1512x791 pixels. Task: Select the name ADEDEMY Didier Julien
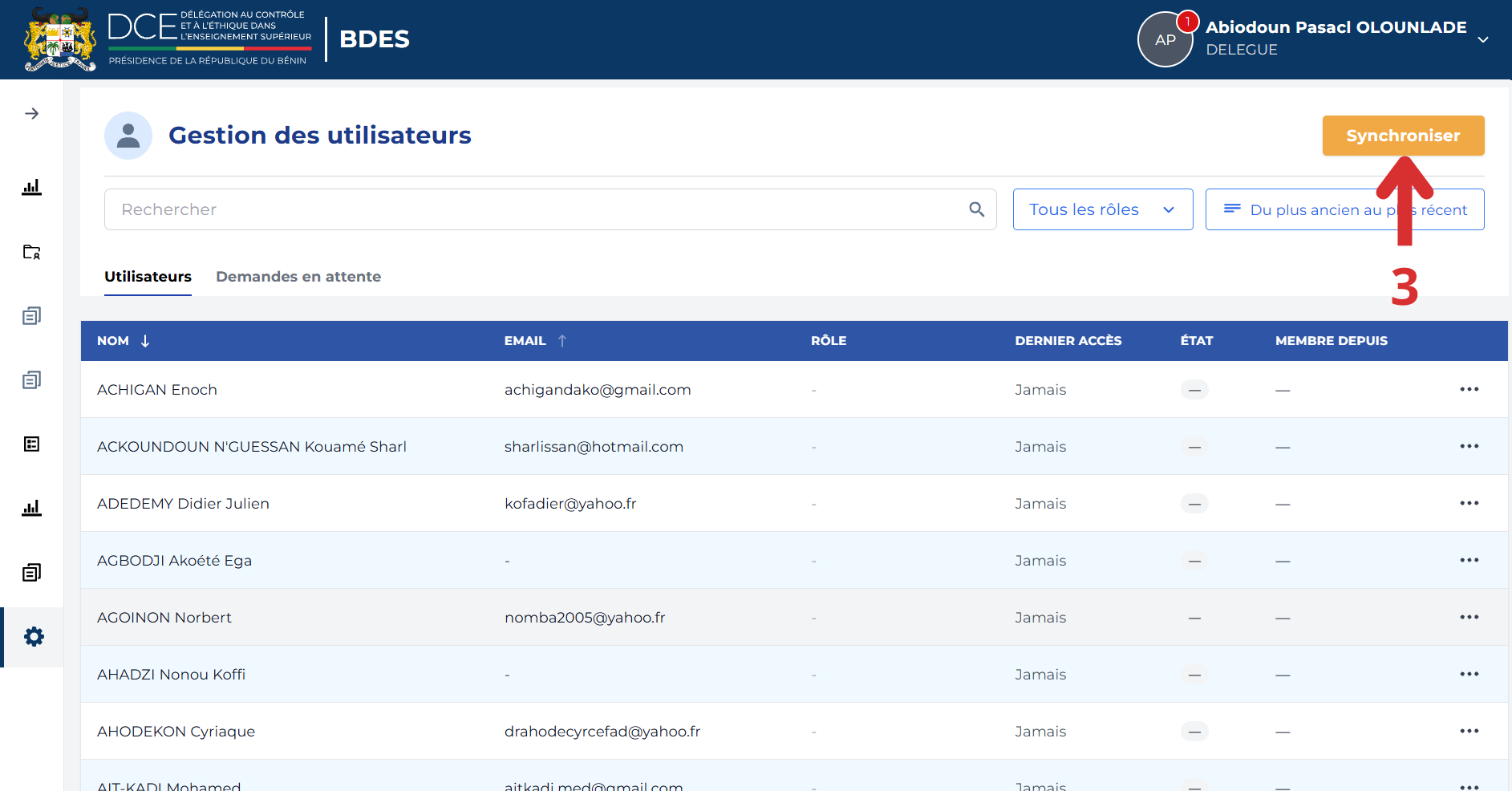183,504
